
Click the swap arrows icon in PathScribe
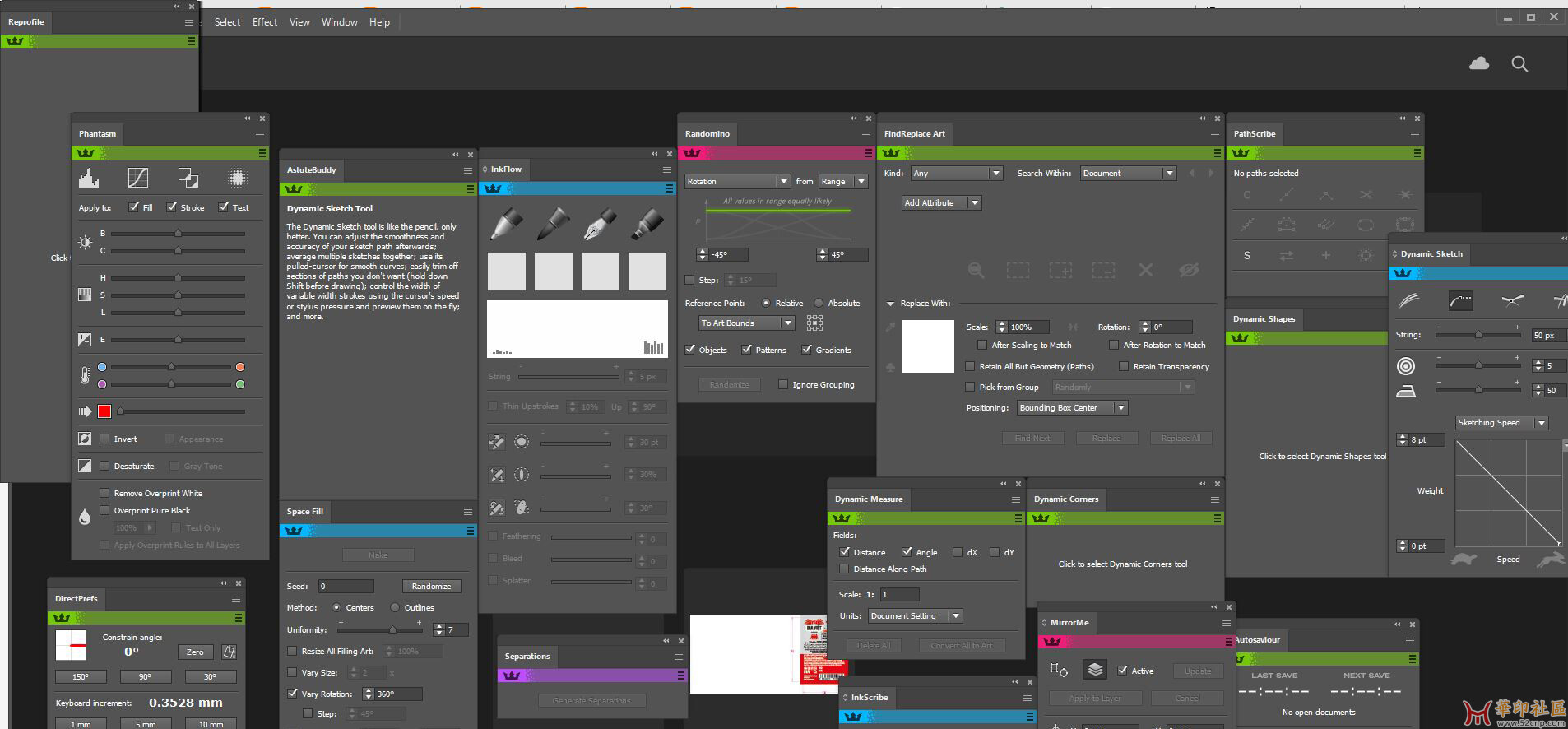pyautogui.click(x=1287, y=255)
